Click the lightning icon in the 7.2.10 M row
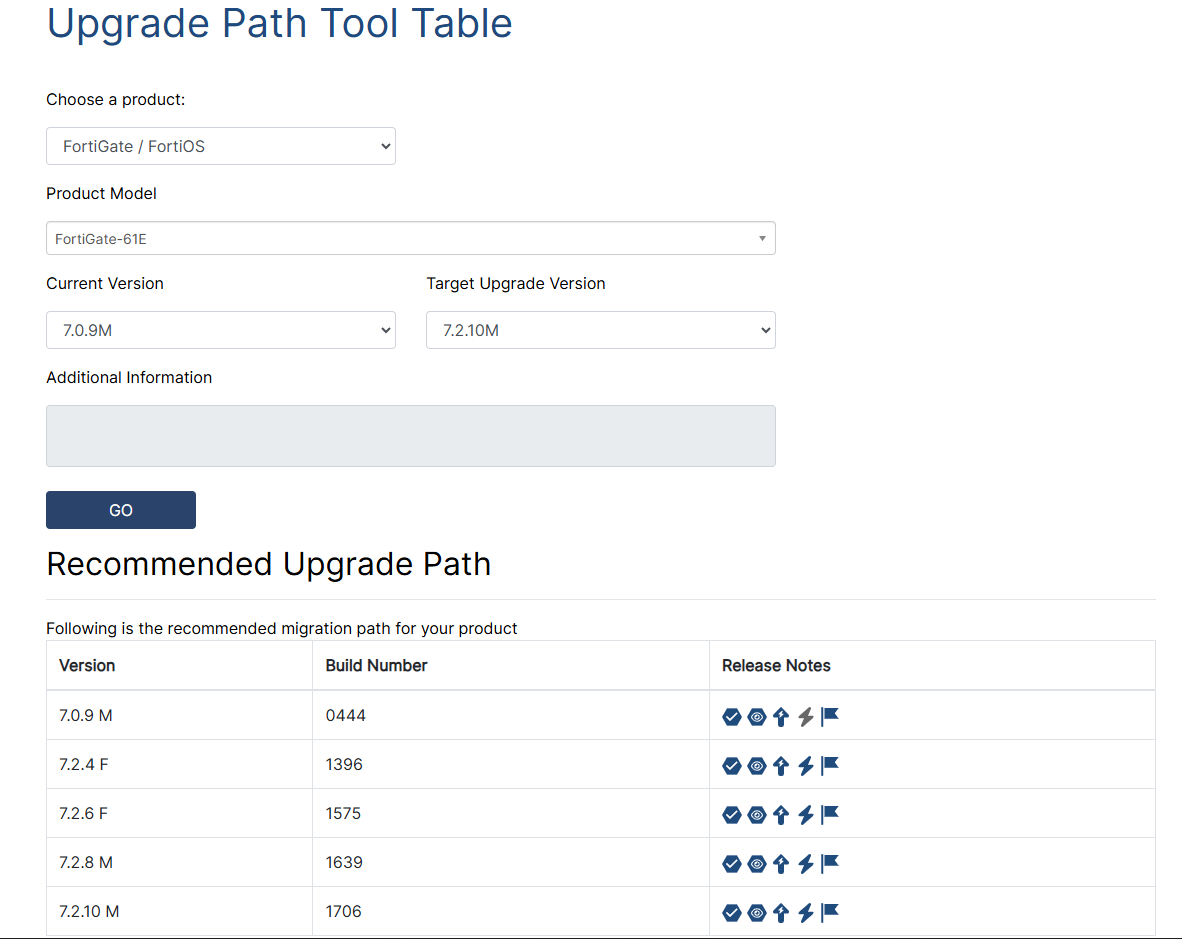The height and width of the screenshot is (939, 1182). [806, 913]
